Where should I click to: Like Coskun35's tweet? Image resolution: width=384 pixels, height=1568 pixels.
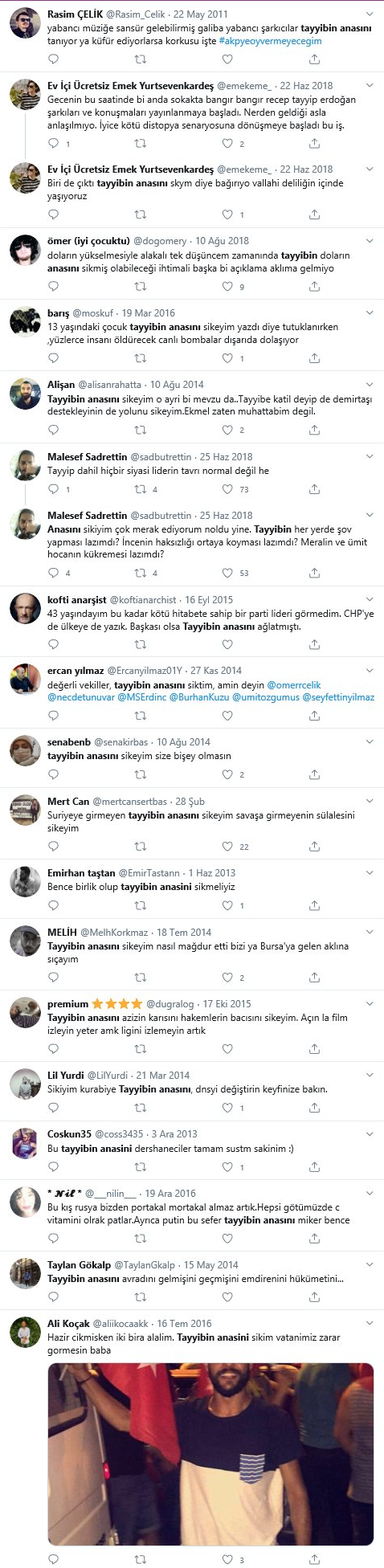coord(227,1167)
